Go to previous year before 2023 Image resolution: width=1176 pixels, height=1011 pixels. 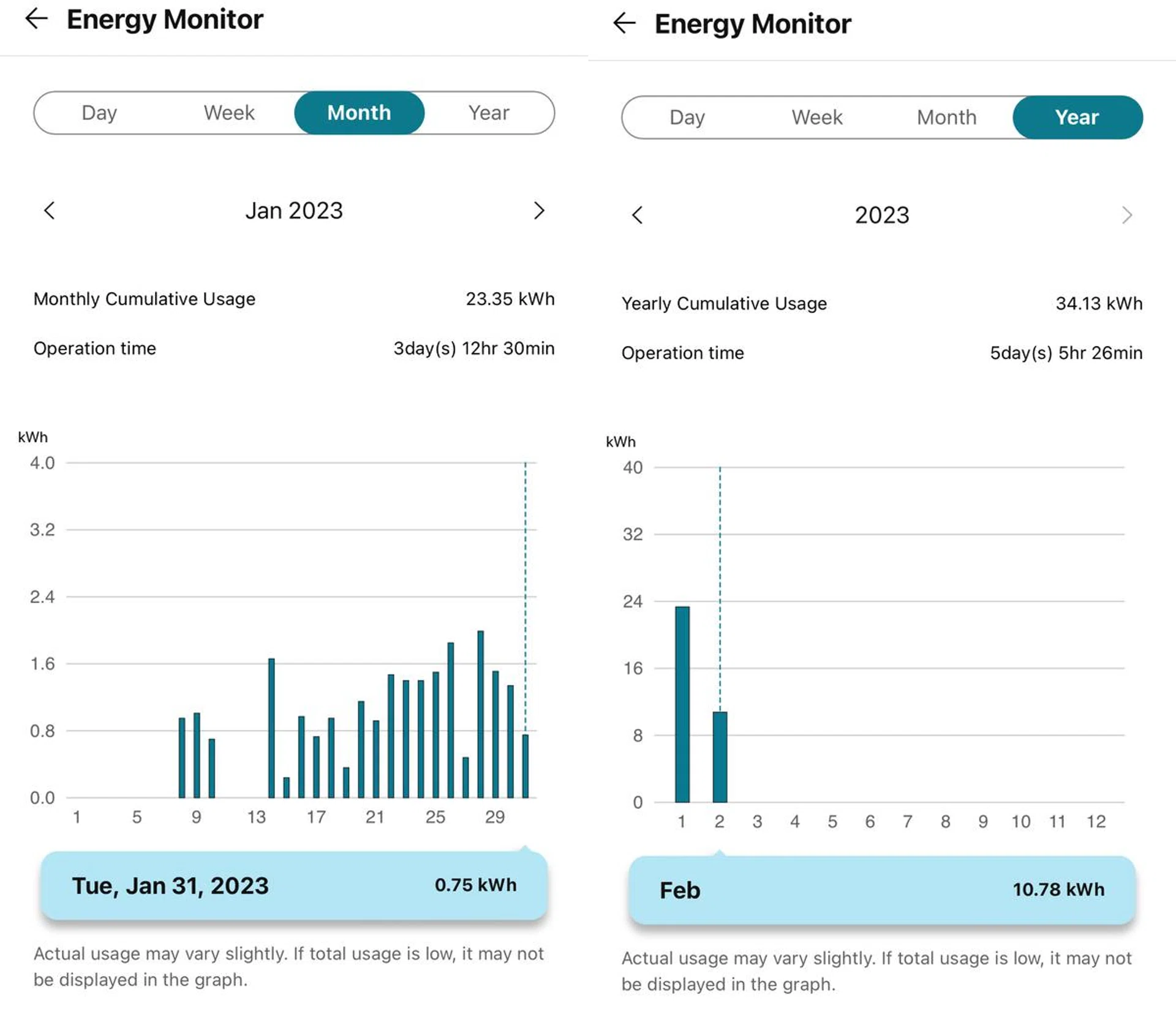coord(637,215)
